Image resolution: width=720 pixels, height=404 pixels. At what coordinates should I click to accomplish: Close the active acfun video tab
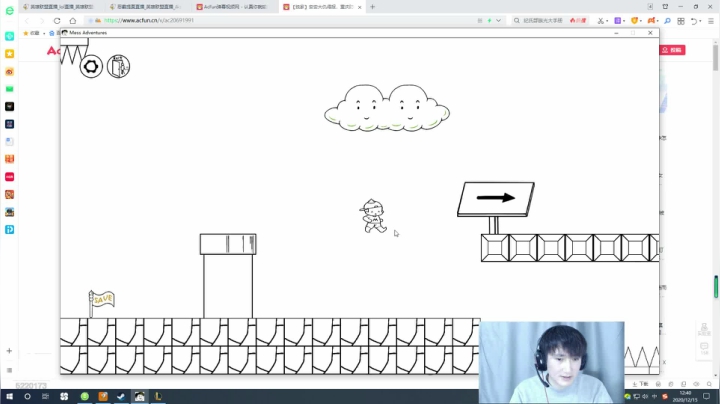click(x=360, y=7)
